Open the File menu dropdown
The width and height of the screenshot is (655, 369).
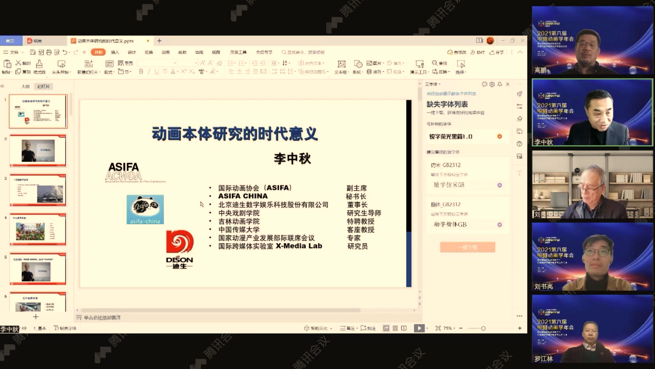13,52
